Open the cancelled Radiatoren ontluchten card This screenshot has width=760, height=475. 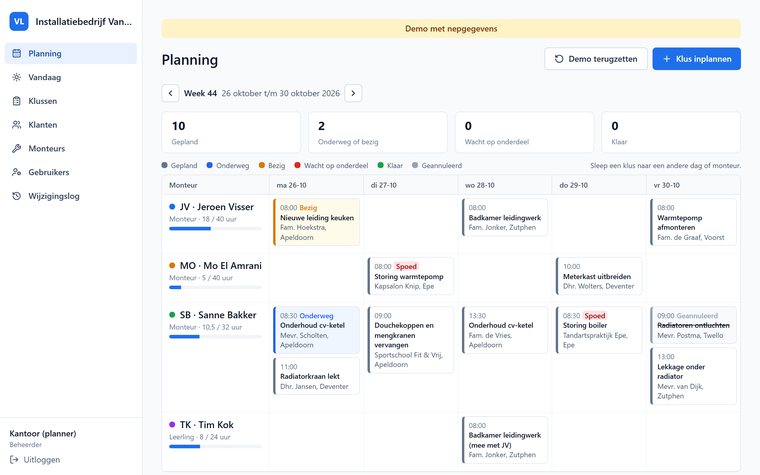[x=694, y=325]
